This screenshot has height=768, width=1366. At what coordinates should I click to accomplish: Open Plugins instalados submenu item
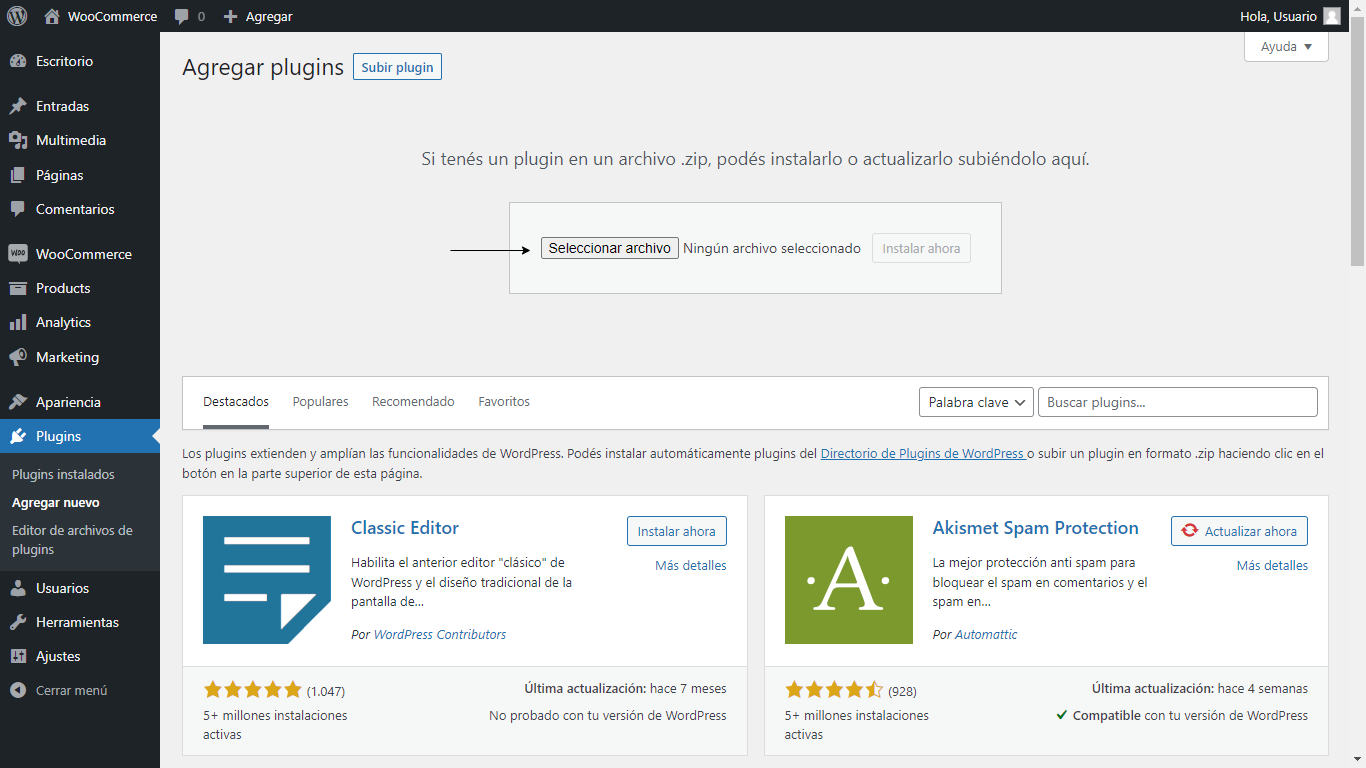click(x=63, y=474)
